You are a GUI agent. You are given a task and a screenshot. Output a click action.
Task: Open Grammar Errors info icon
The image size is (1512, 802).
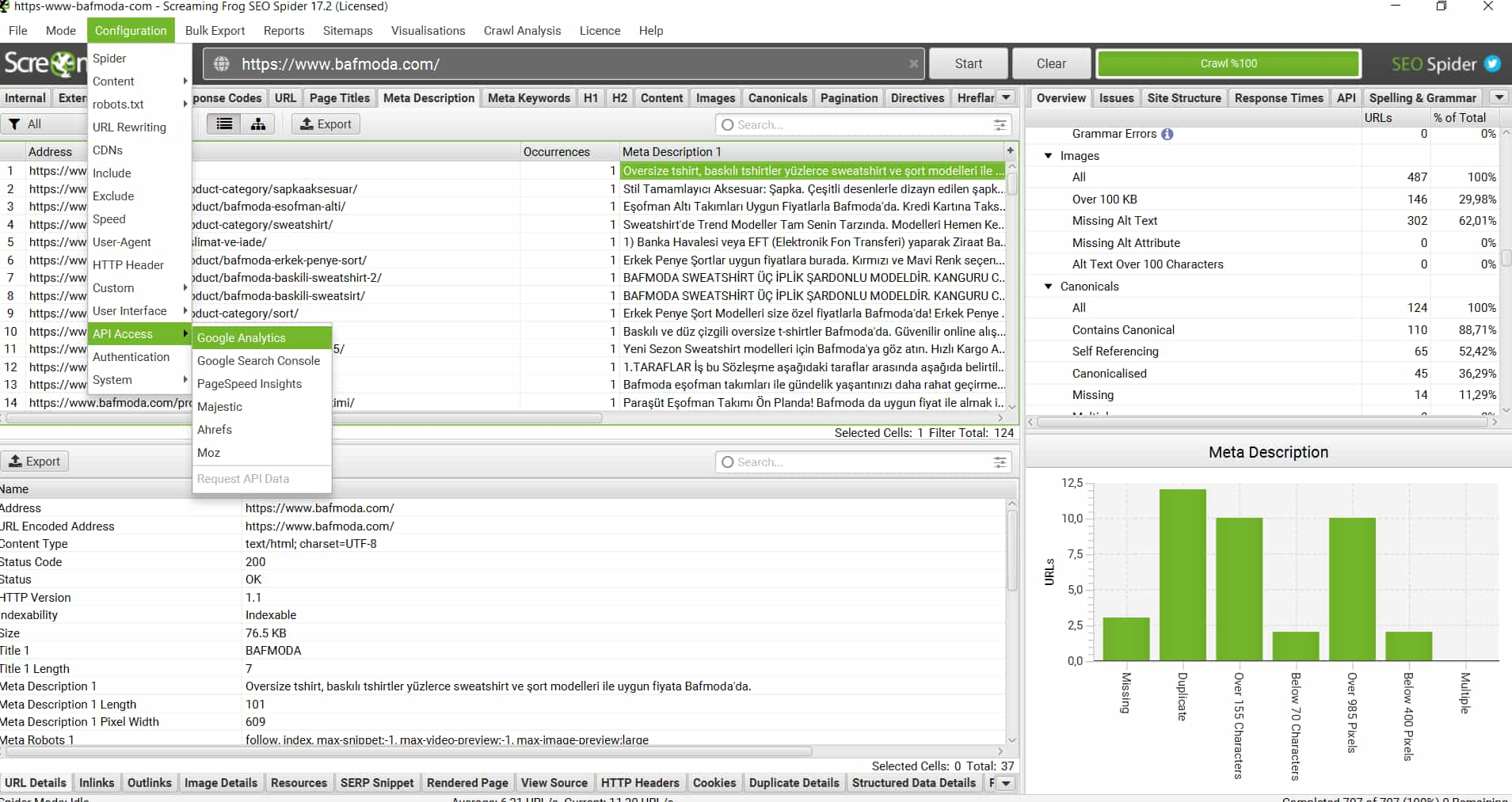[1167, 134]
